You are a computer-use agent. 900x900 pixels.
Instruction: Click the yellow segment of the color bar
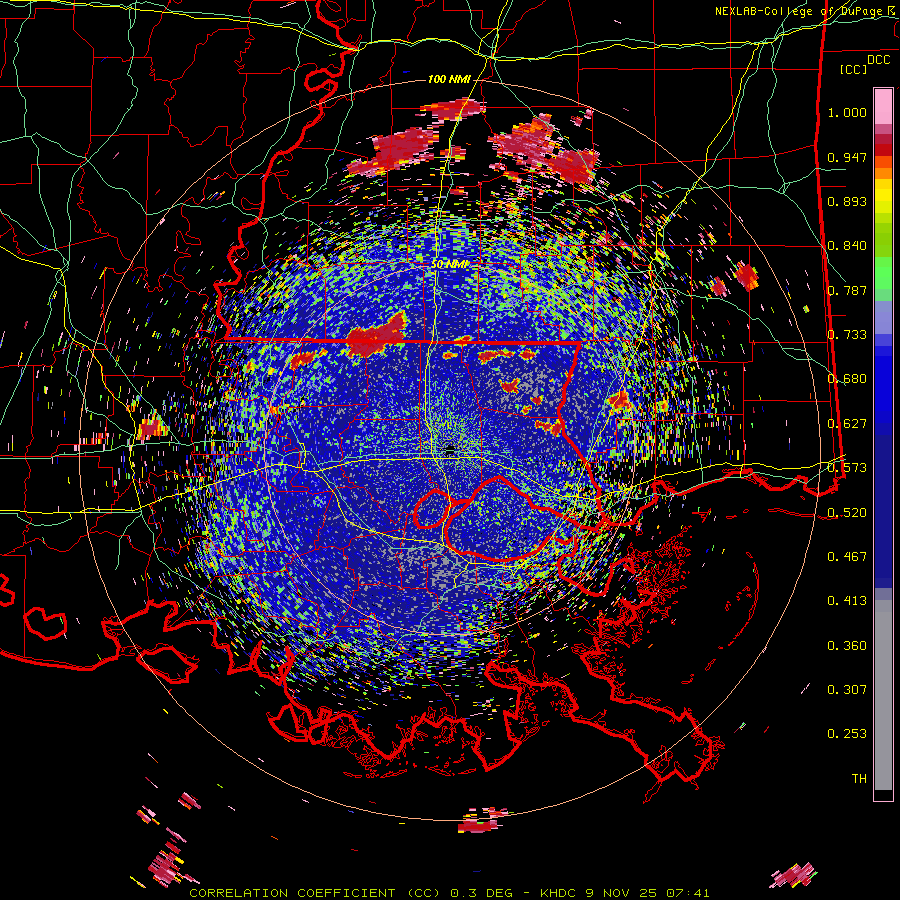tap(883, 197)
